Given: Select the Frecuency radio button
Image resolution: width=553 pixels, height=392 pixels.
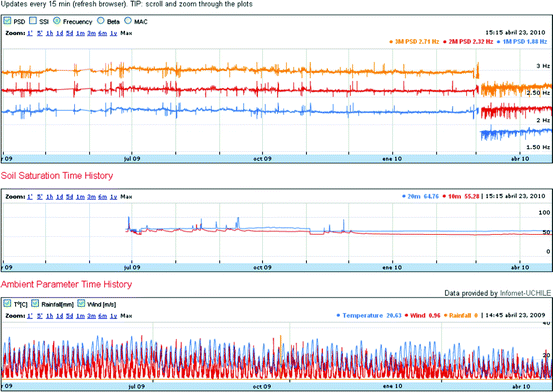Looking at the screenshot, I should click(x=56, y=21).
